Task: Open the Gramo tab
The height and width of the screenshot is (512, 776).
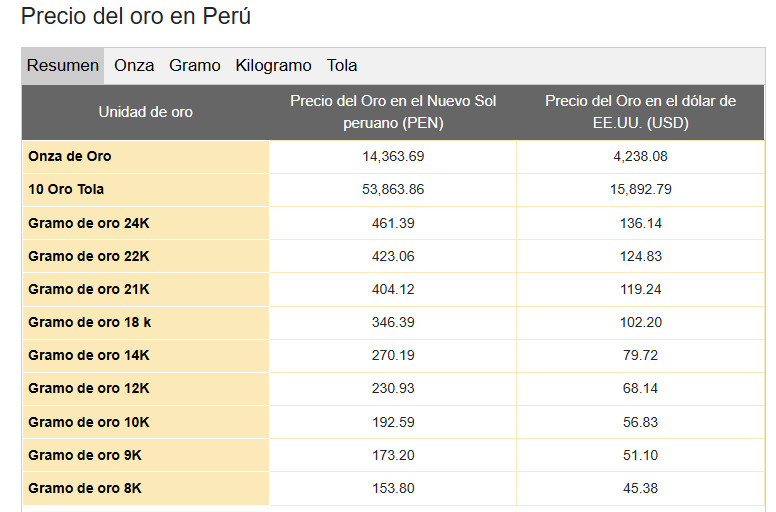Action: click(195, 66)
